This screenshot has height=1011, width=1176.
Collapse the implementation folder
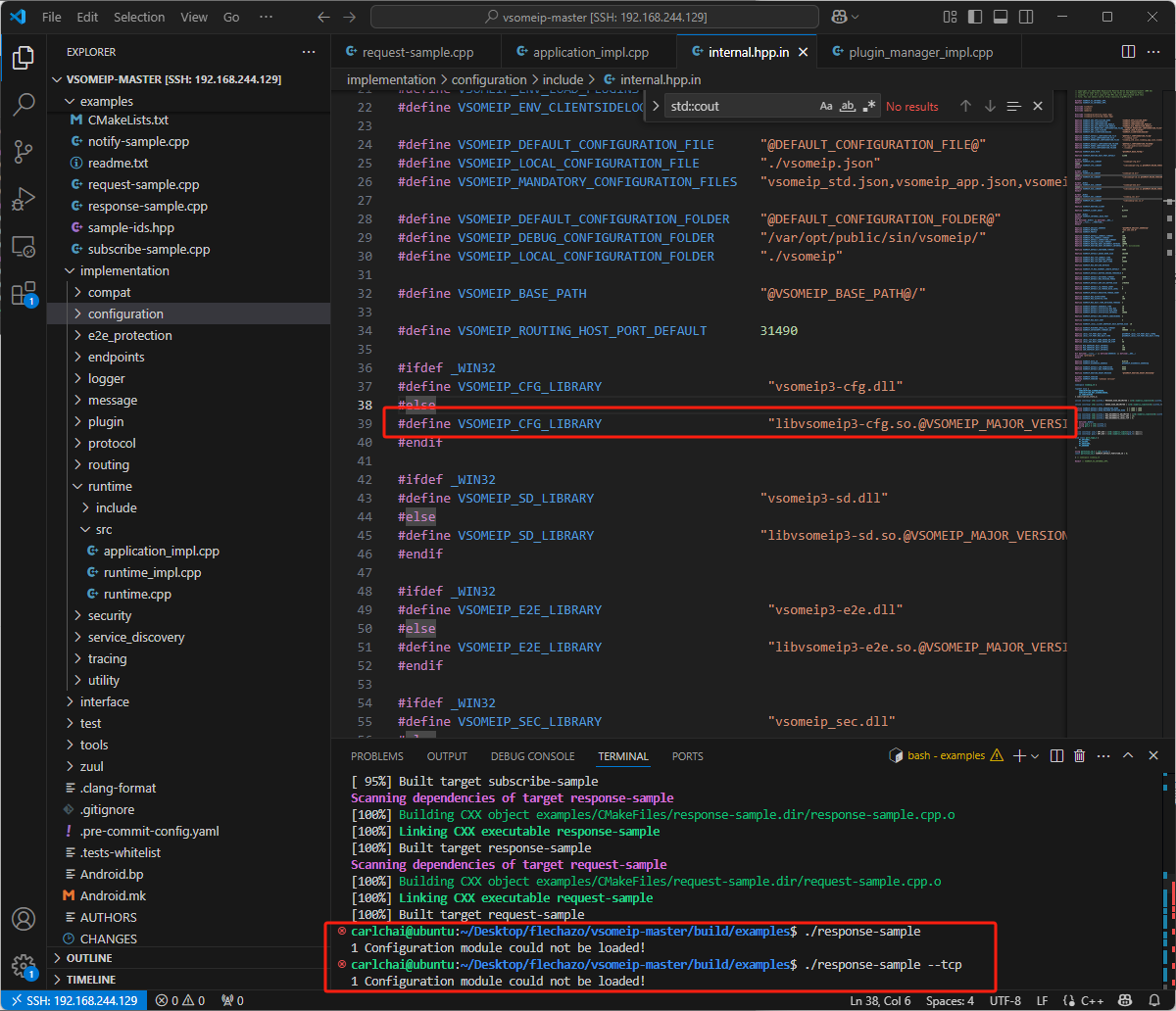(124, 270)
